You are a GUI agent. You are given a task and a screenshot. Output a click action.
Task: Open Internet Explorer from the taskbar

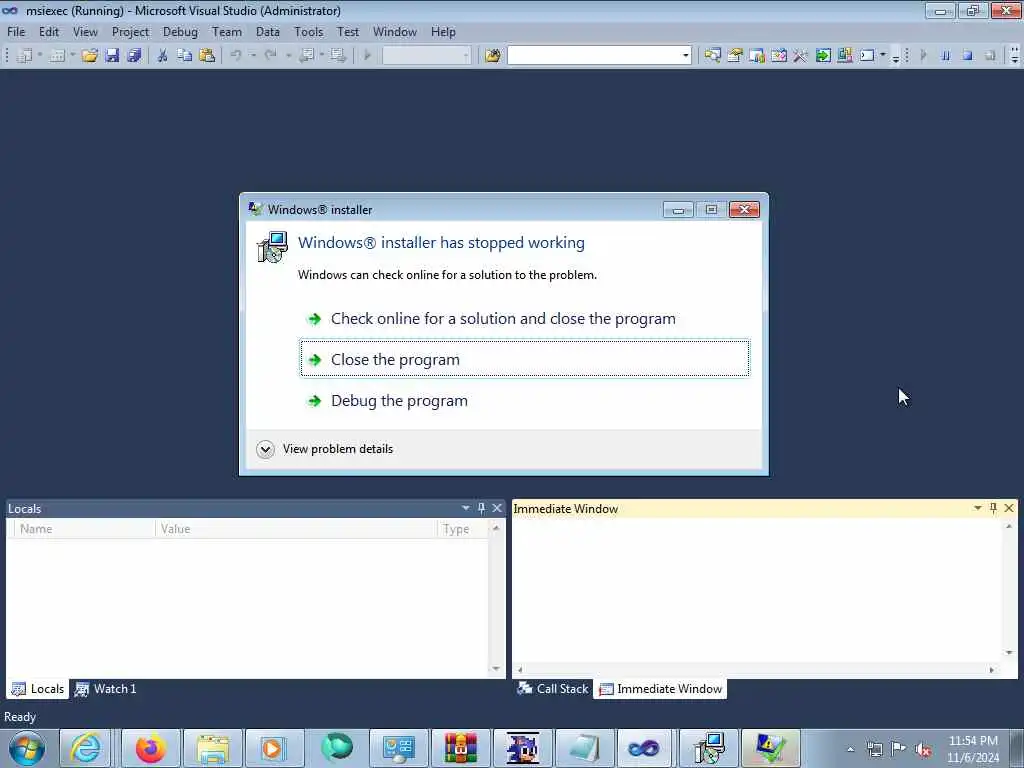[86, 748]
